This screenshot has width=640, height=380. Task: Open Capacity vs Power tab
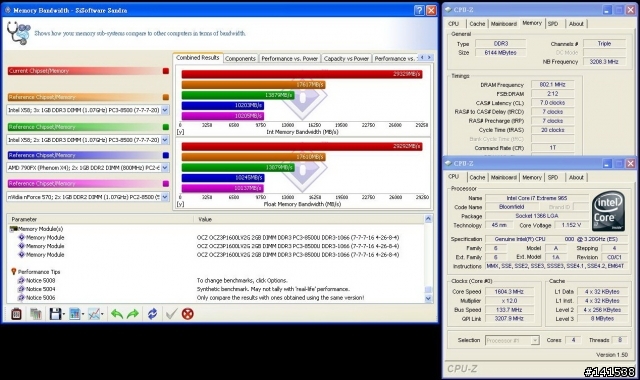tap(346, 58)
